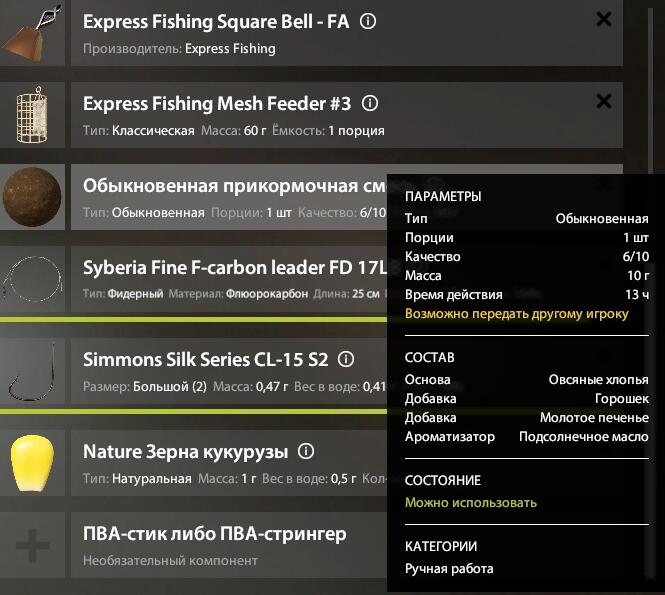Image resolution: width=665 pixels, height=595 pixels.
Task: Select the F-carbon leader line thumbnail
Action: (x=32, y=279)
